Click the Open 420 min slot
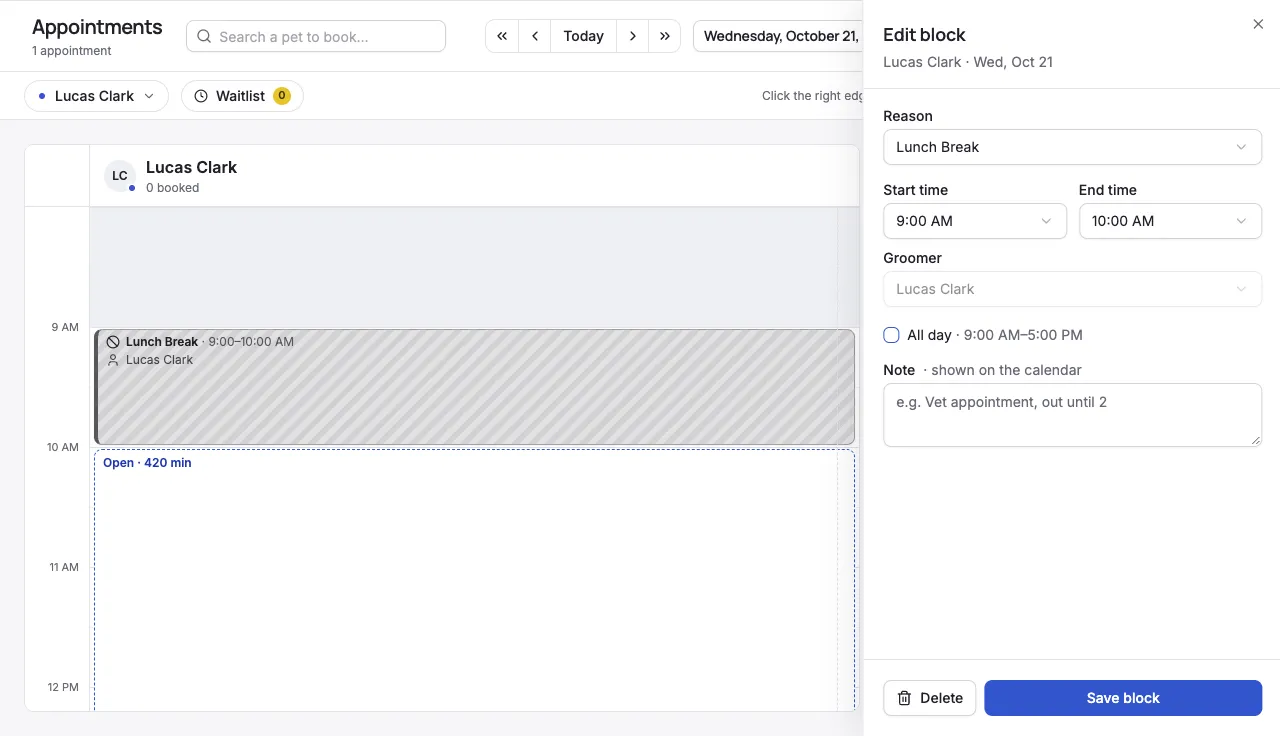This screenshot has height=736, width=1280. [475, 580]
